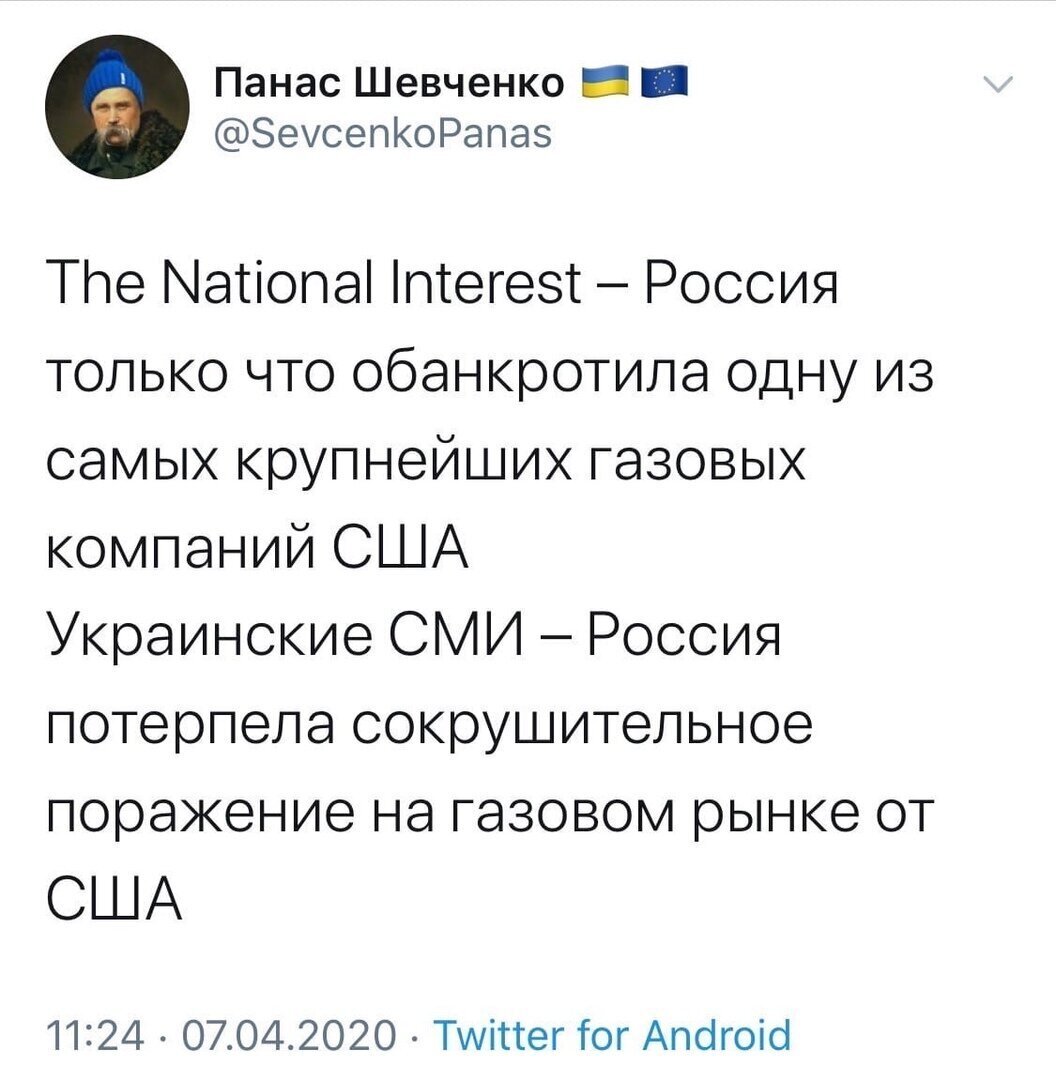
Task: Click the word потерпела in the tweet
Action: click(191, 725)
